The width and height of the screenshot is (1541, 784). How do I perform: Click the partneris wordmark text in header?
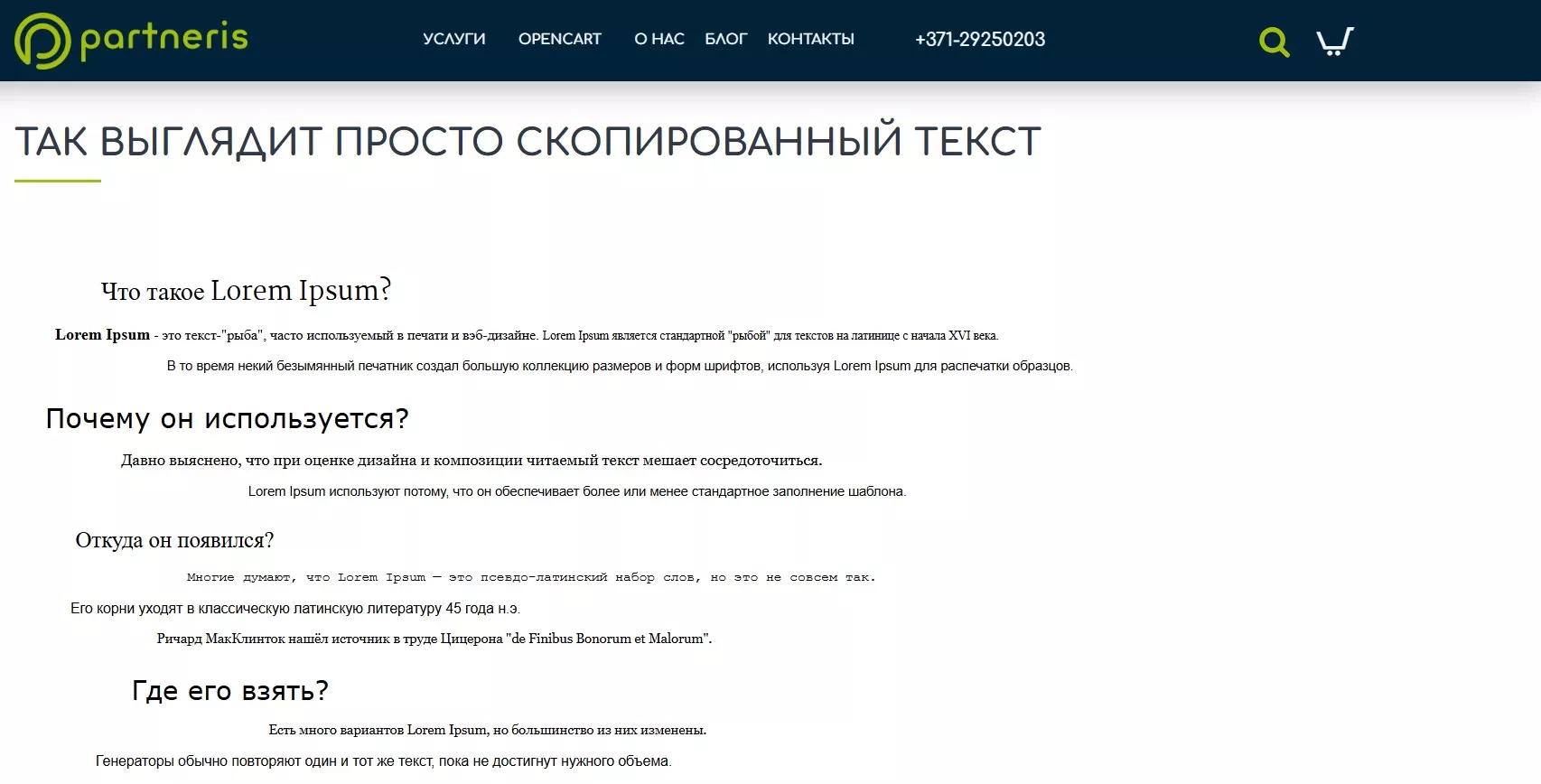coord(163,38)
